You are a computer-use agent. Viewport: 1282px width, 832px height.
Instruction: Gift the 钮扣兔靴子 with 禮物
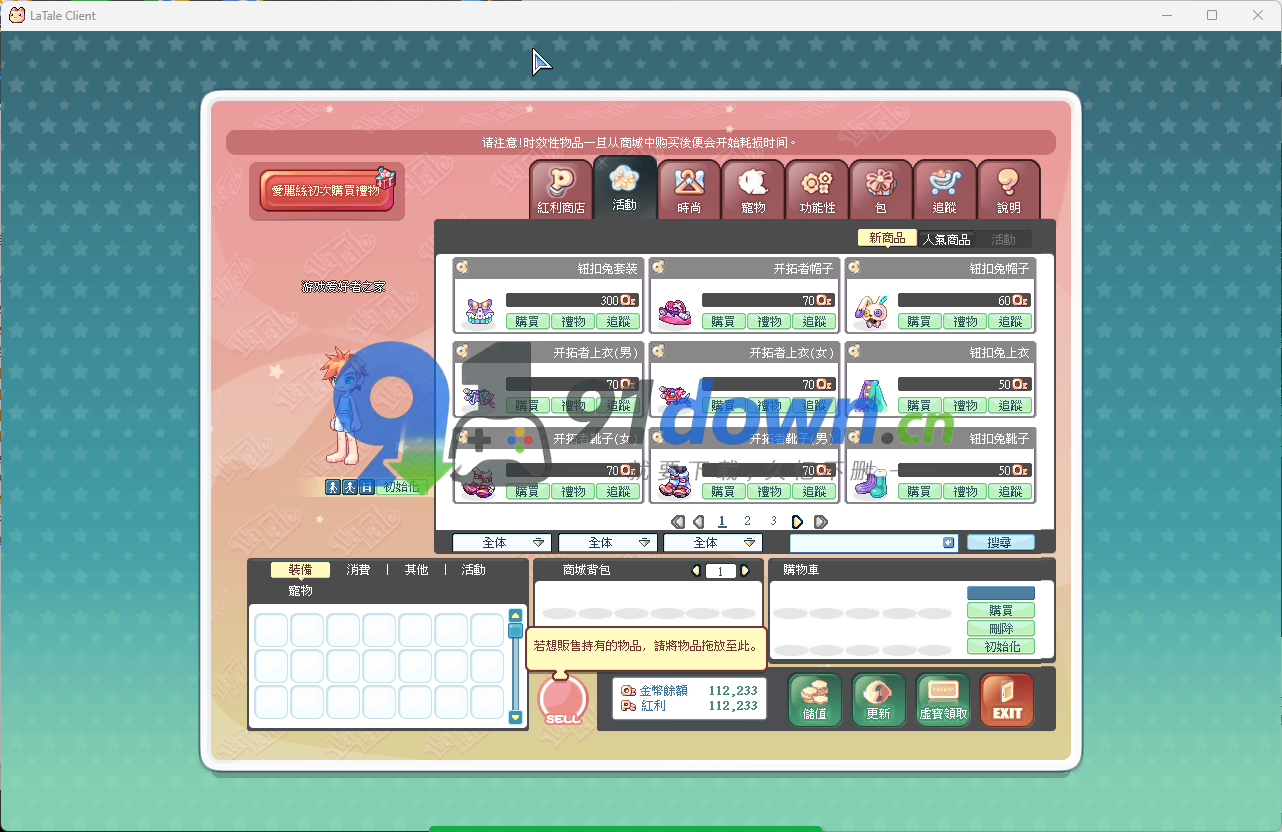coord(965,491)
